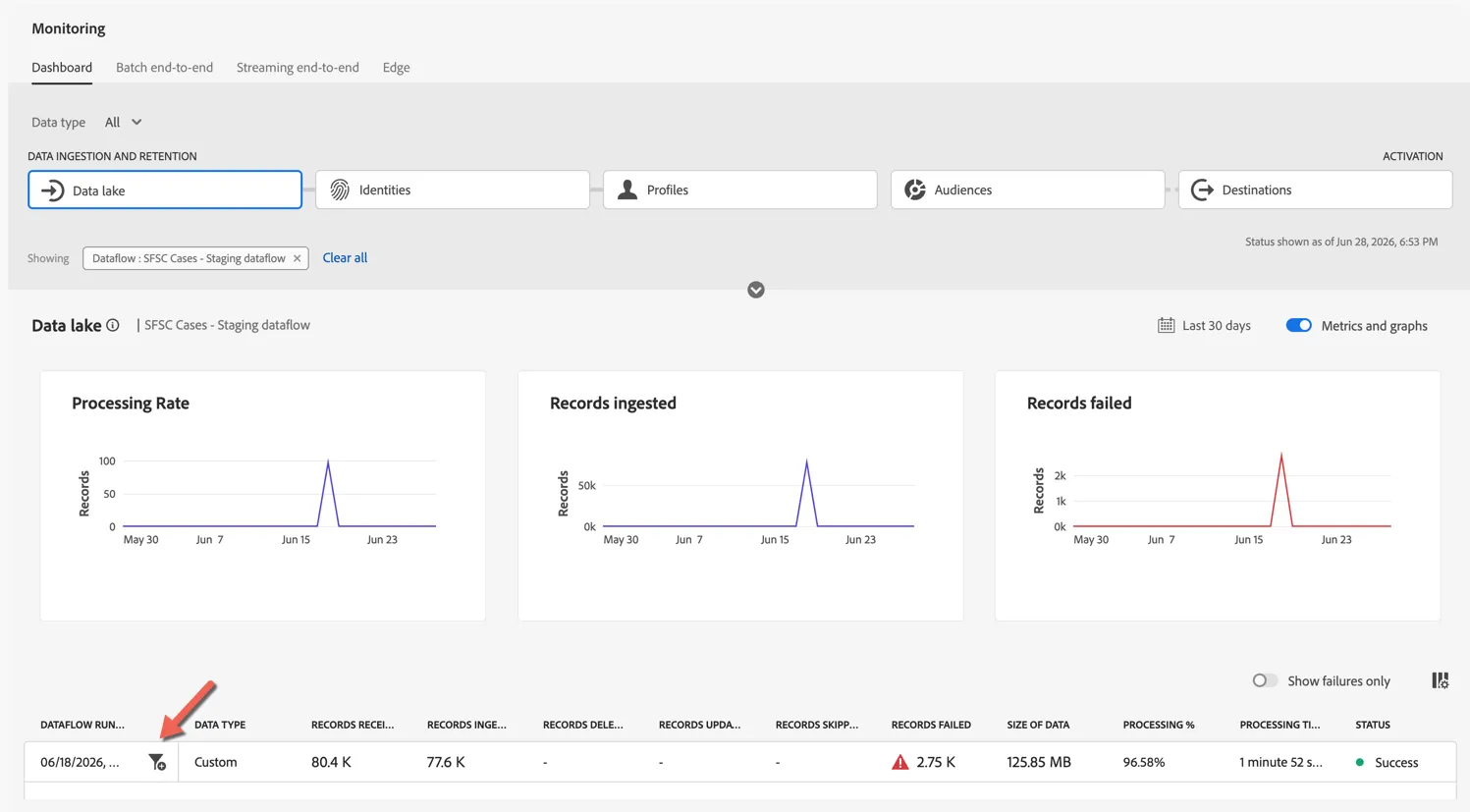Remove the SFSC Cases dataflow filter chip
This screenshot has height=812, width=1470.
(297, 258)
